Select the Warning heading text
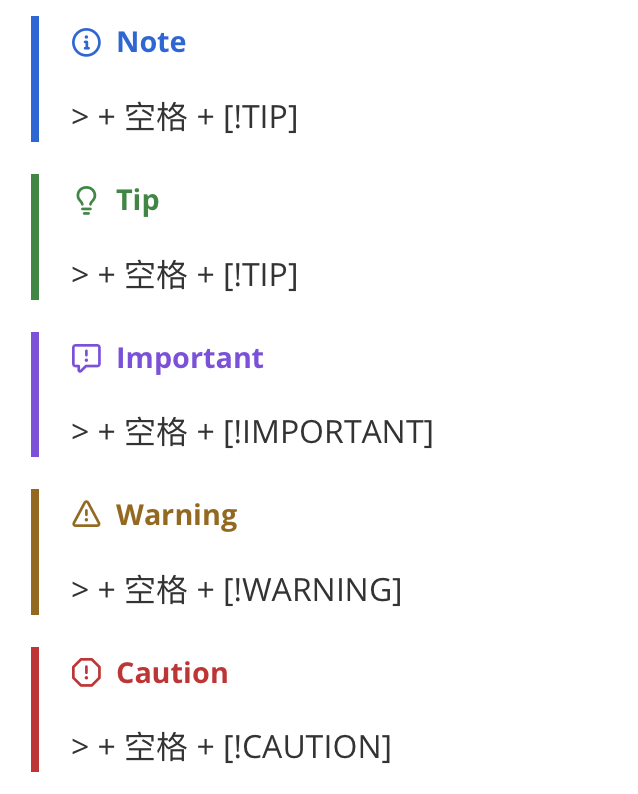 click(x=177, y=515)
